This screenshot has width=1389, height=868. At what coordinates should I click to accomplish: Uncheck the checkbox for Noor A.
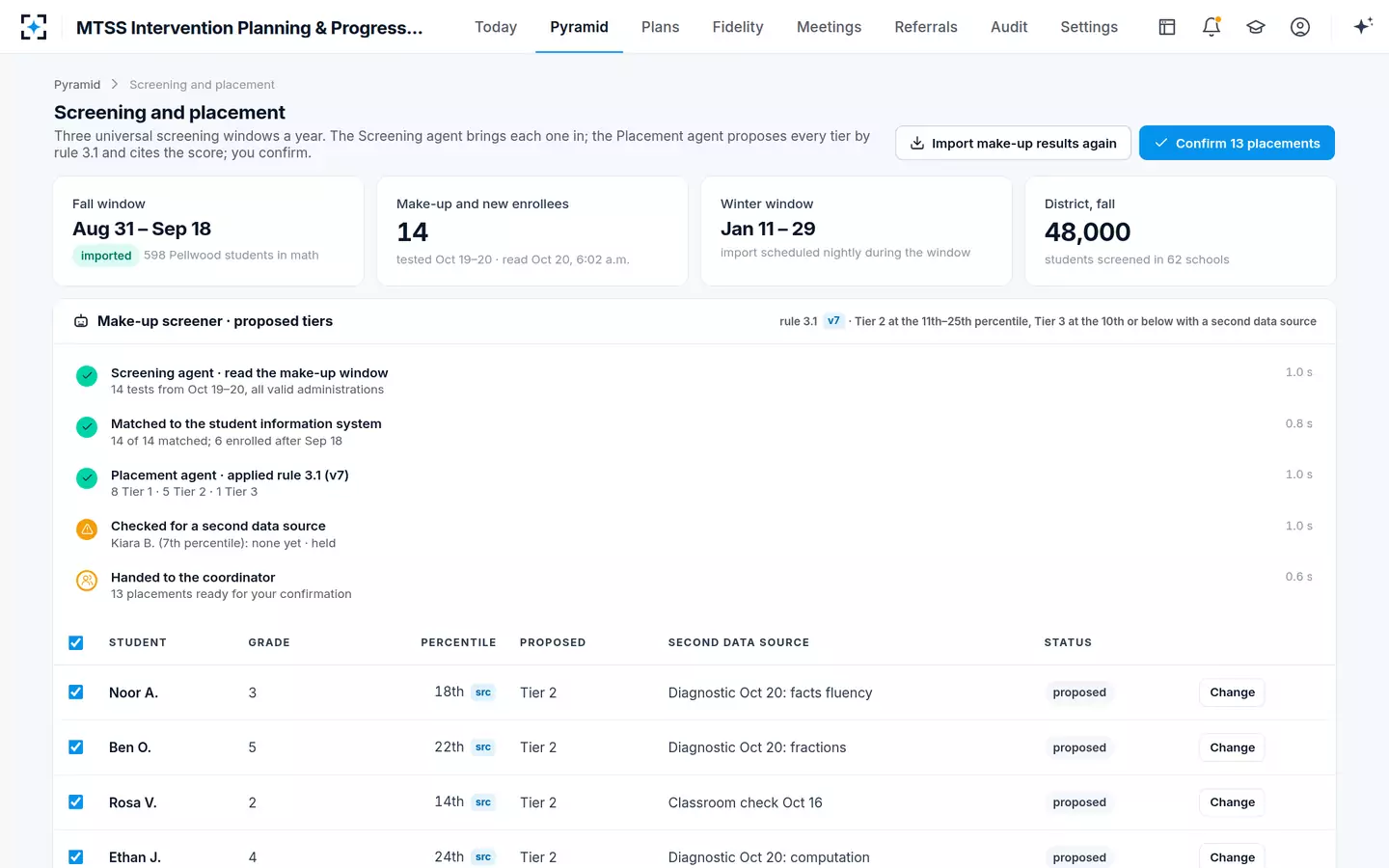[76, 692]
